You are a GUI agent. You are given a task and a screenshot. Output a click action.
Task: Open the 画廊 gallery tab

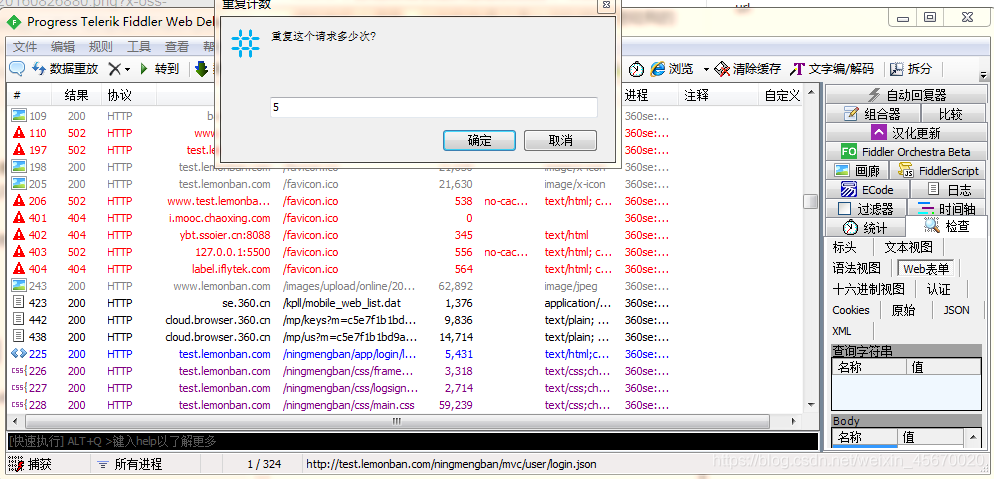[857, 170]
